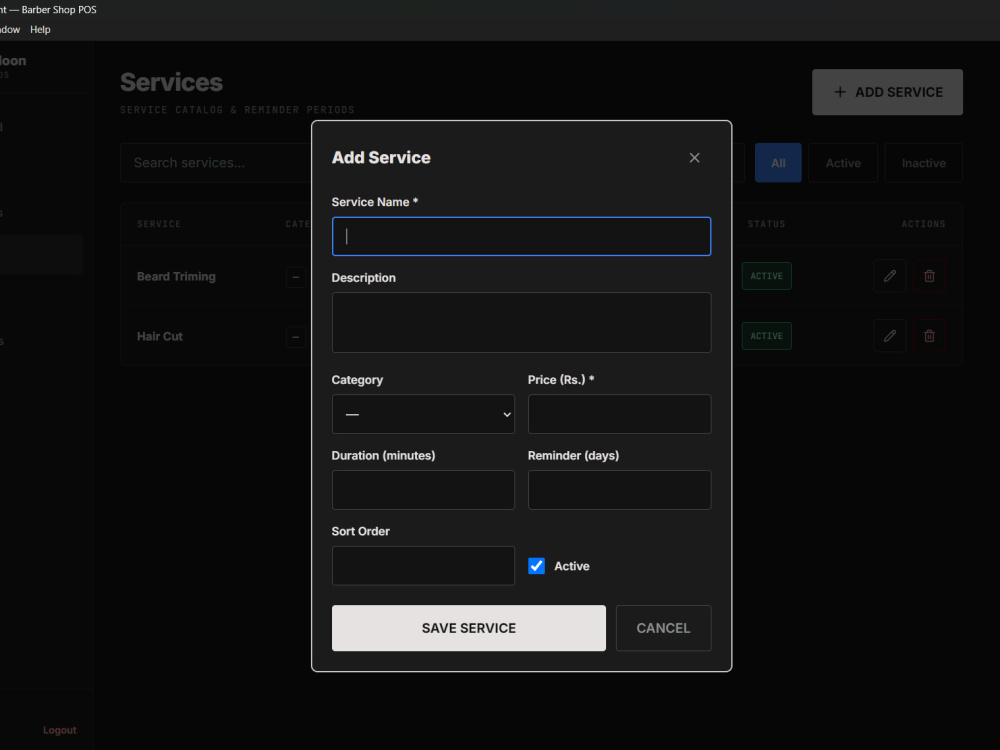The height and width of the screenshot is (750, 1000).
Task: Click the Price (Rs.) input field
Action: pyautogui.click(x=619, y=414)
